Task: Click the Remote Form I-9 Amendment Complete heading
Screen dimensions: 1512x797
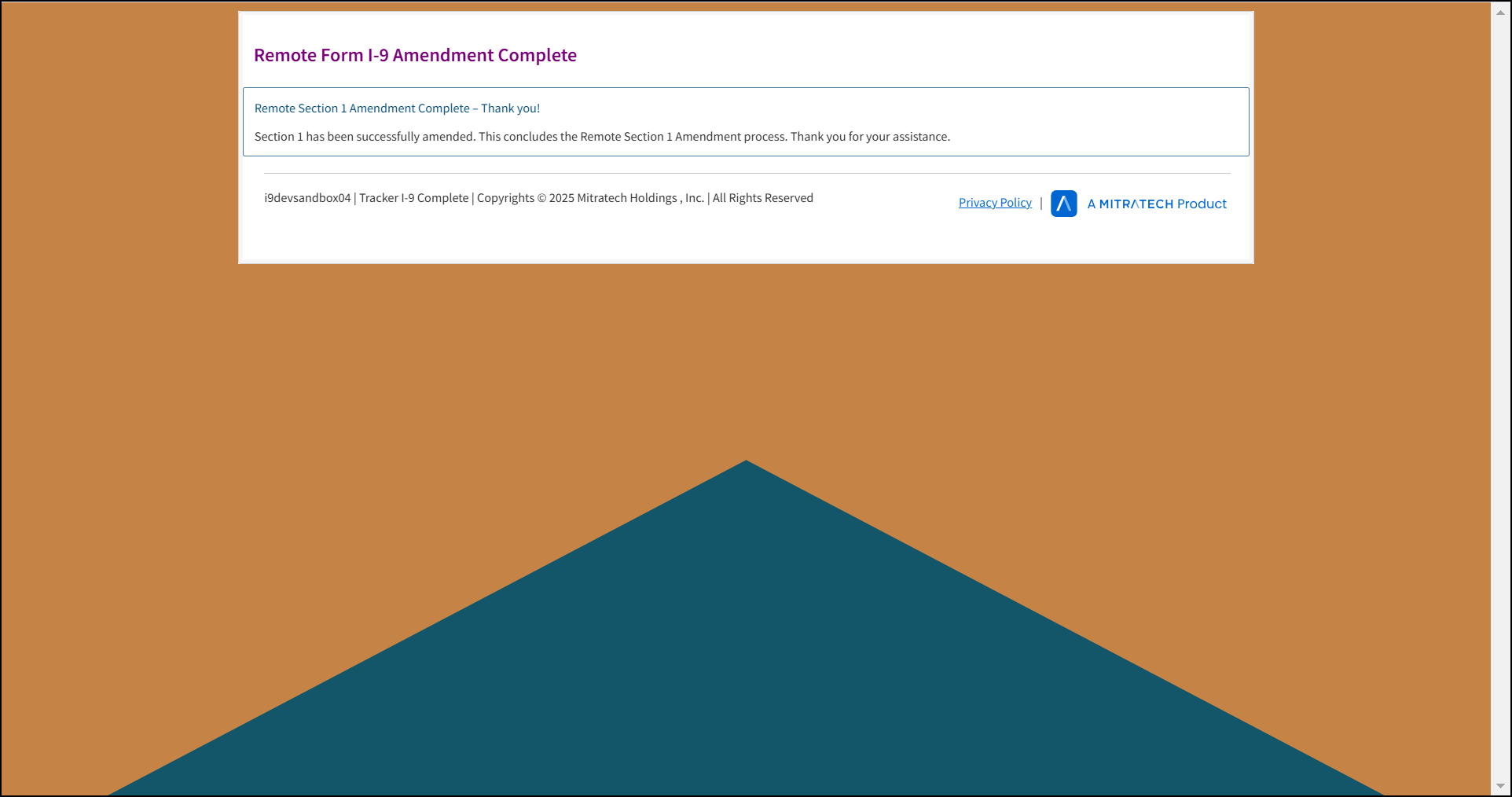Action: click(x=415, y=56)
